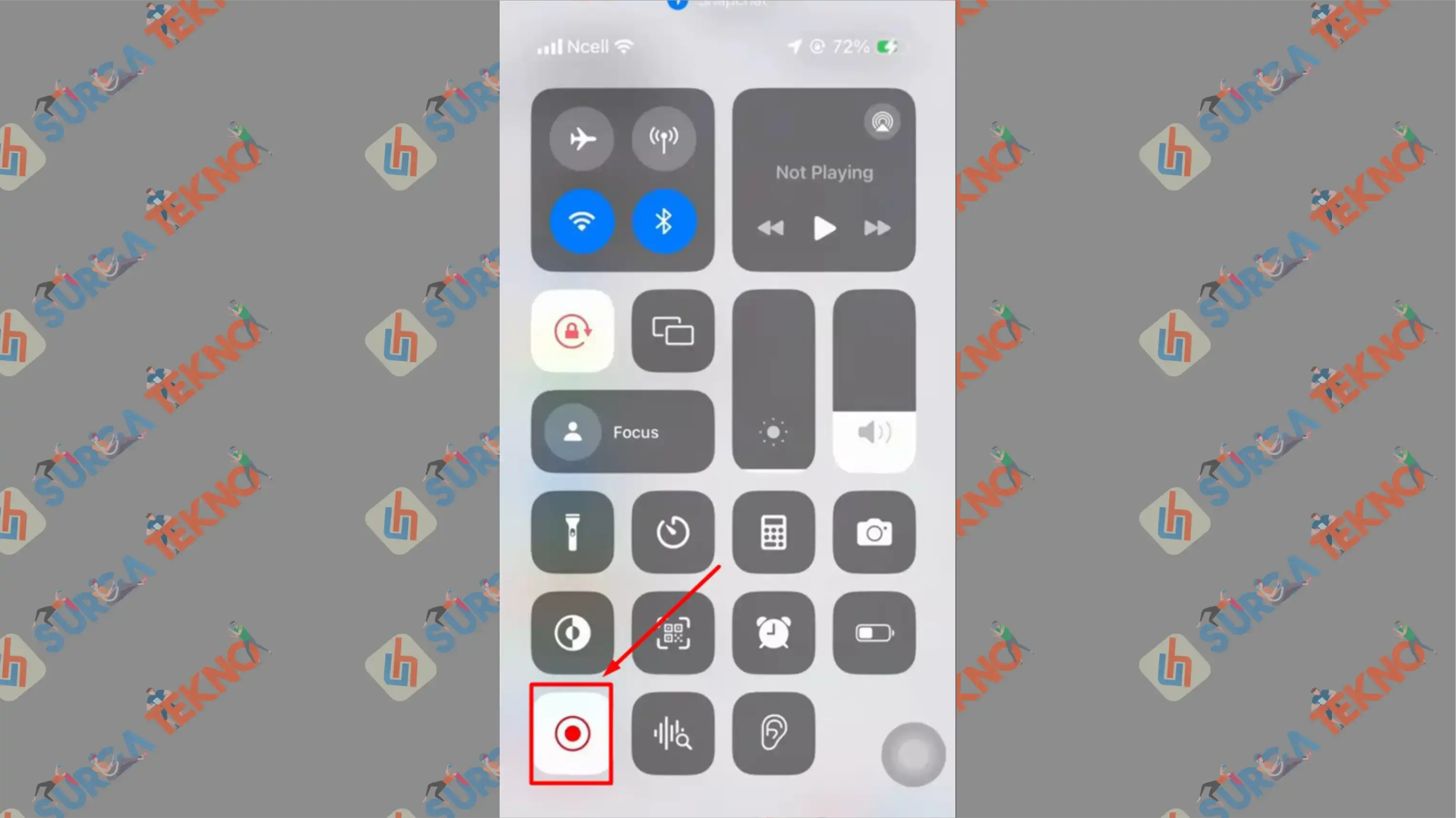Enable the Flashlight
This screenshot has height=818, width=1456.
[572, 532]
